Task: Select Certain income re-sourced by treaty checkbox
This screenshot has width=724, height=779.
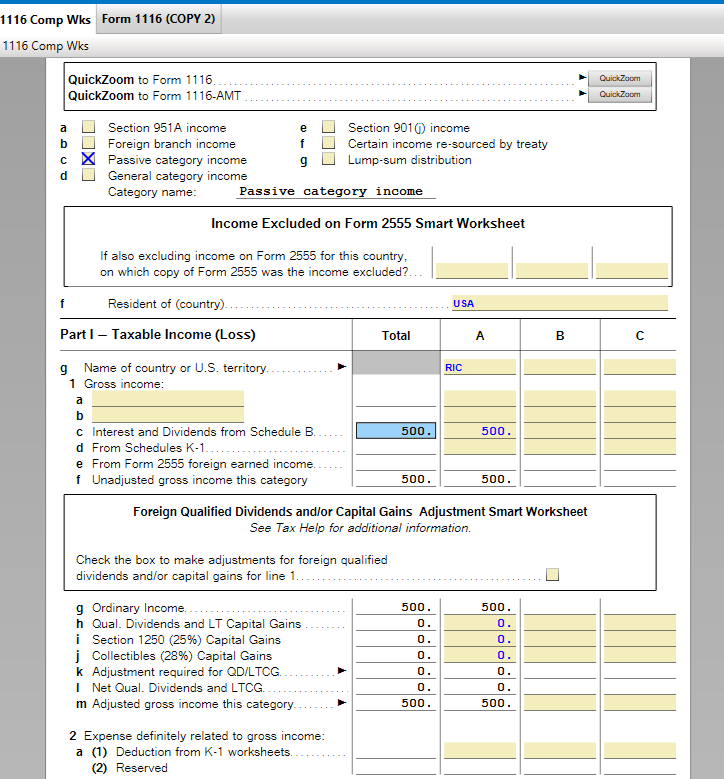Action: [328, 144]
